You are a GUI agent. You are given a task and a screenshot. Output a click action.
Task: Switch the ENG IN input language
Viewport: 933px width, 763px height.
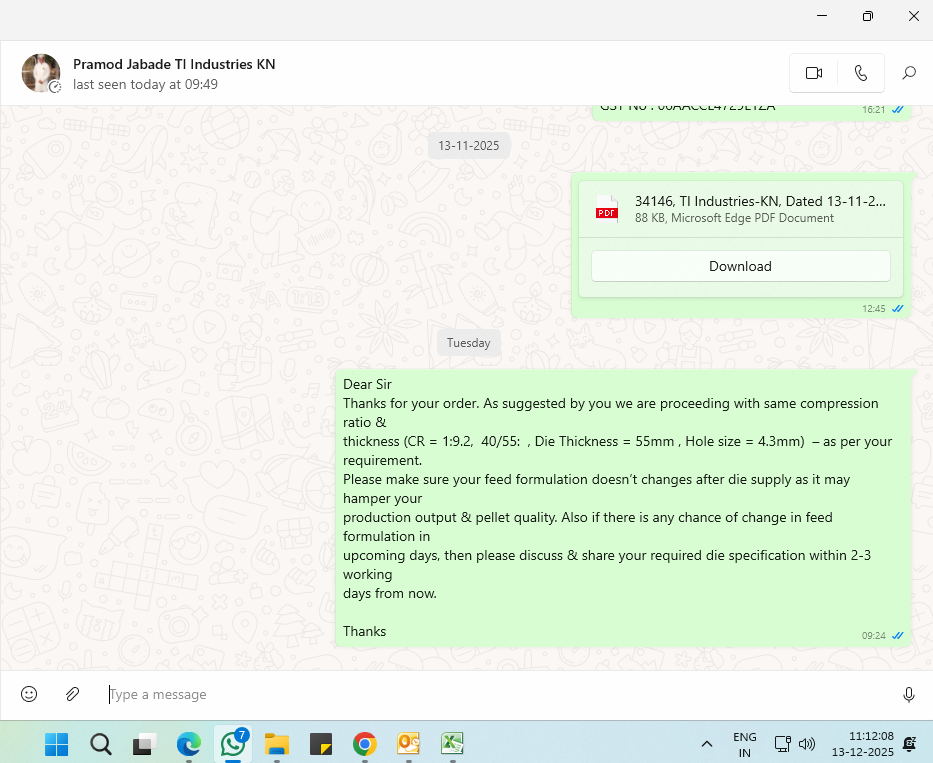pyautogui.click(x=744, y=744)
